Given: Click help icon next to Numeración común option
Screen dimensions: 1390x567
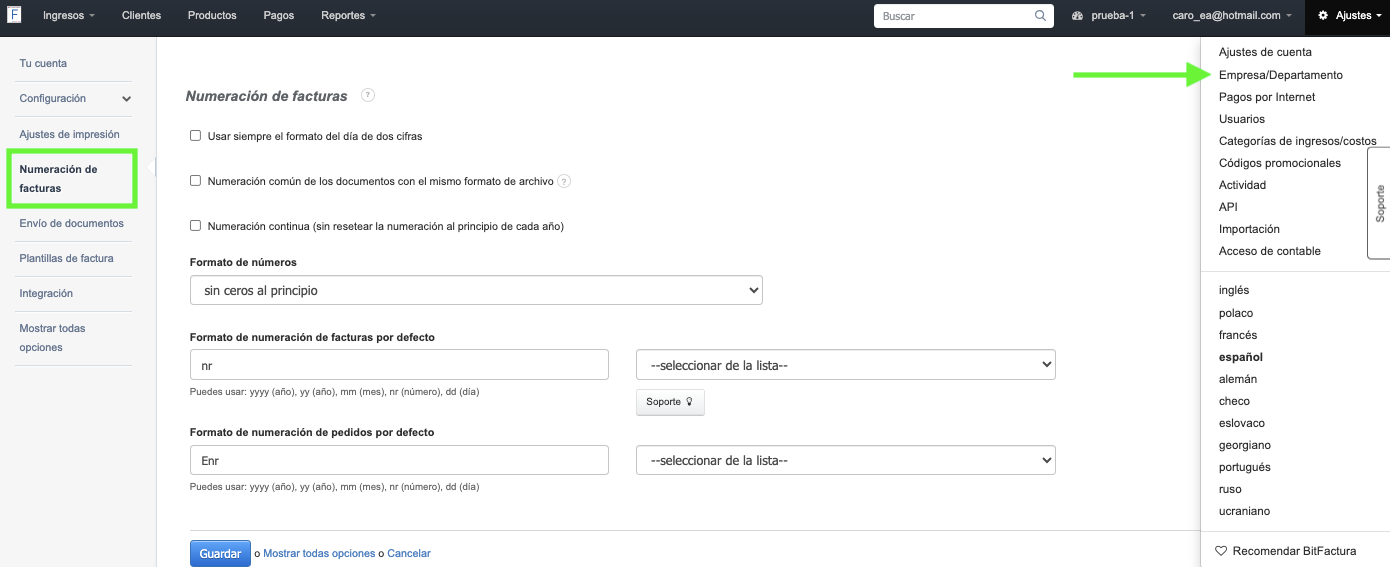Looking at the screenshot, I should [x=564, y=181].
